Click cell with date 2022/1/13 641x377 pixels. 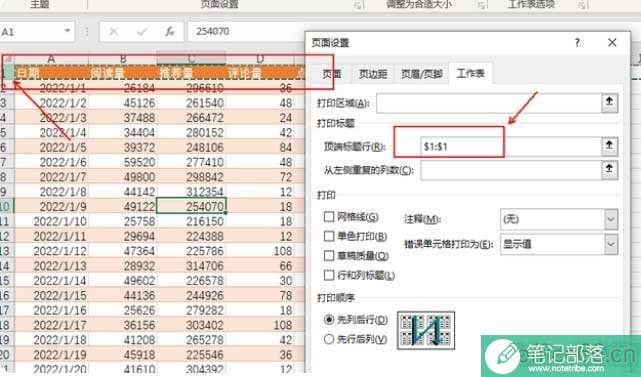[52, 266]
